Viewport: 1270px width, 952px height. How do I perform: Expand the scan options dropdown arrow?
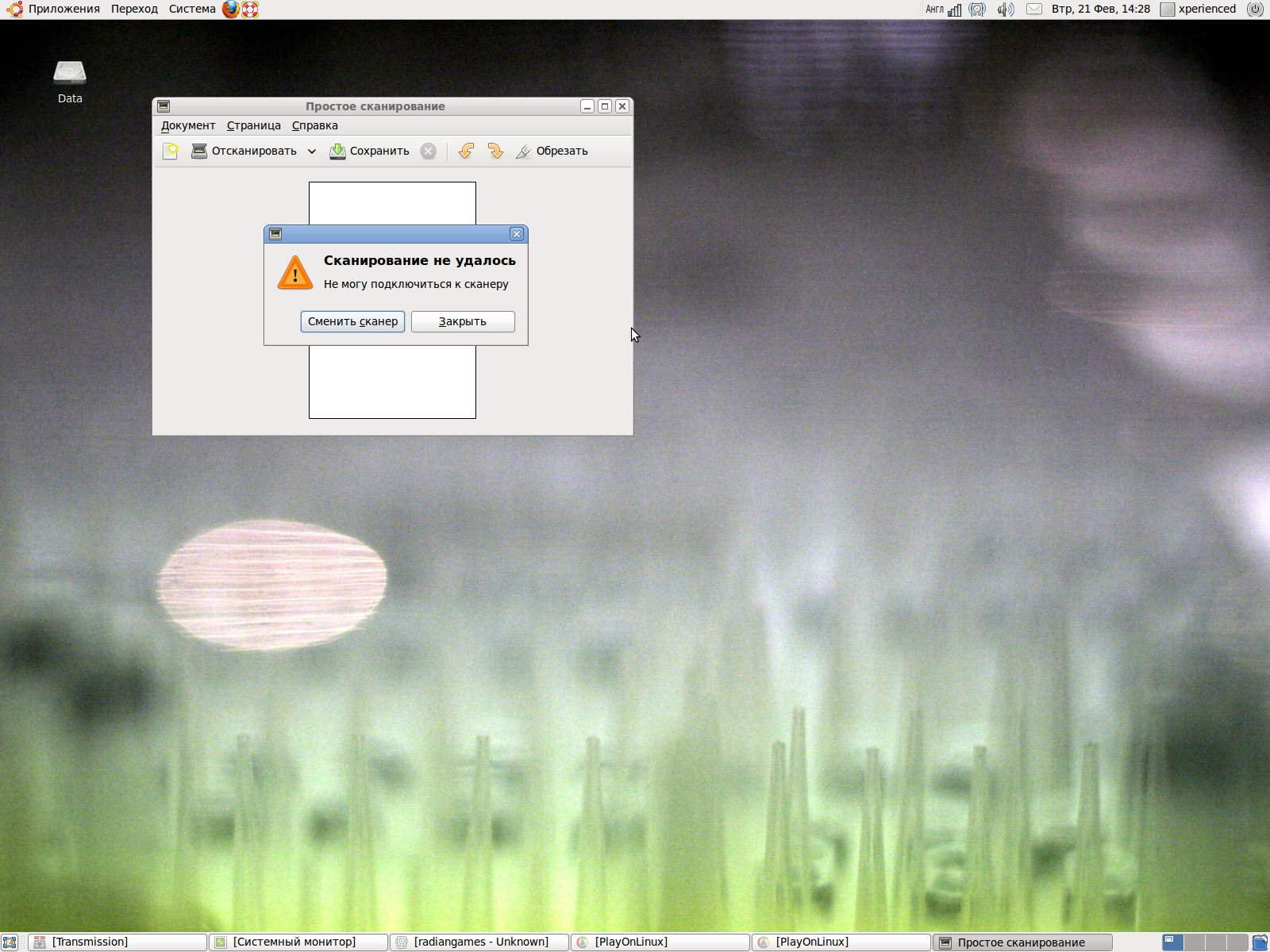click(312, 152)
